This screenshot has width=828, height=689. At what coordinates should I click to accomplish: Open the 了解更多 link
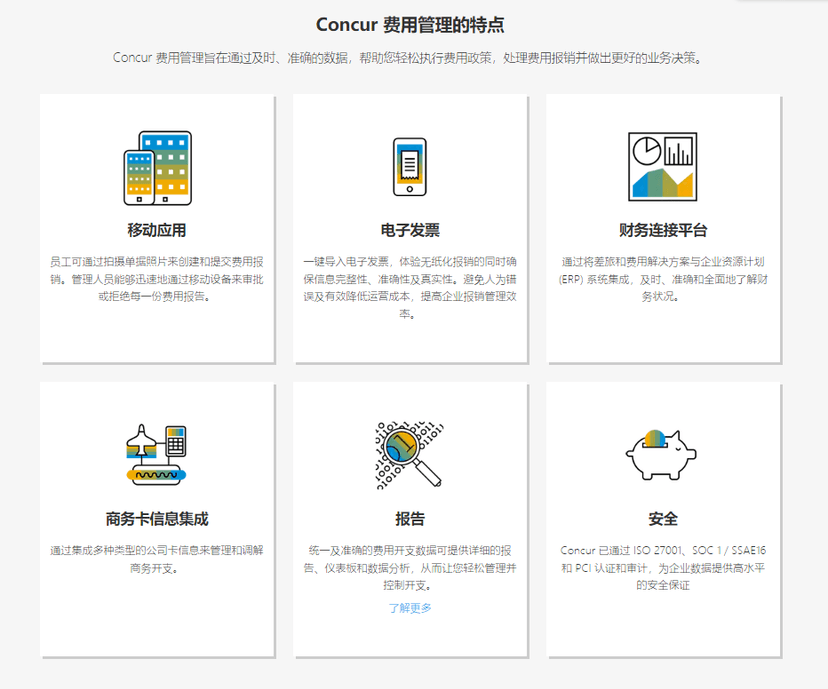pos(410,608)
